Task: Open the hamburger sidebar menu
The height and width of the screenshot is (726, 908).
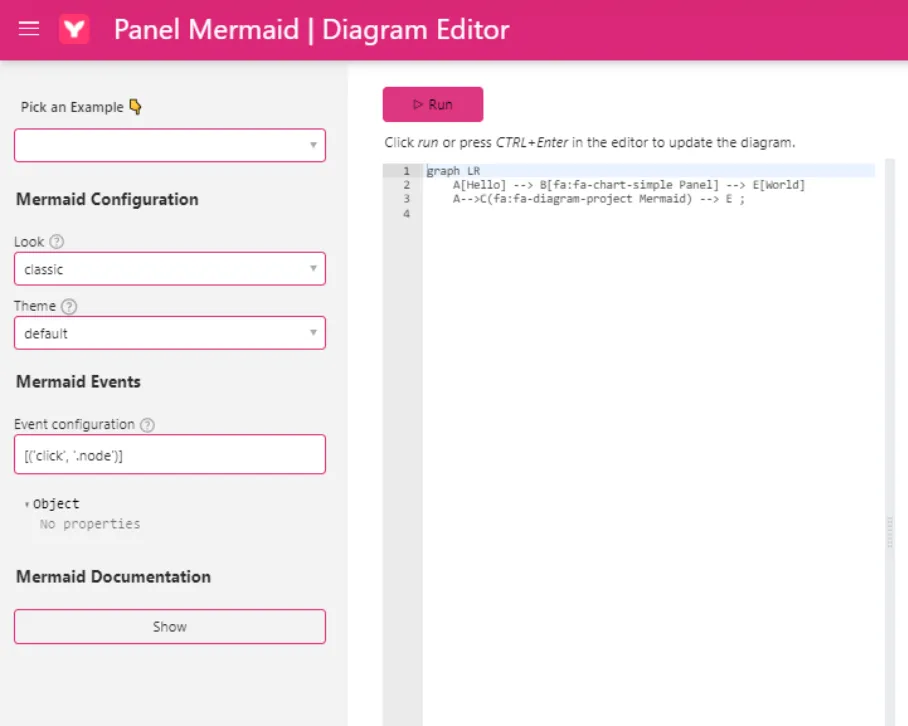Action: (x=29, y=29)
